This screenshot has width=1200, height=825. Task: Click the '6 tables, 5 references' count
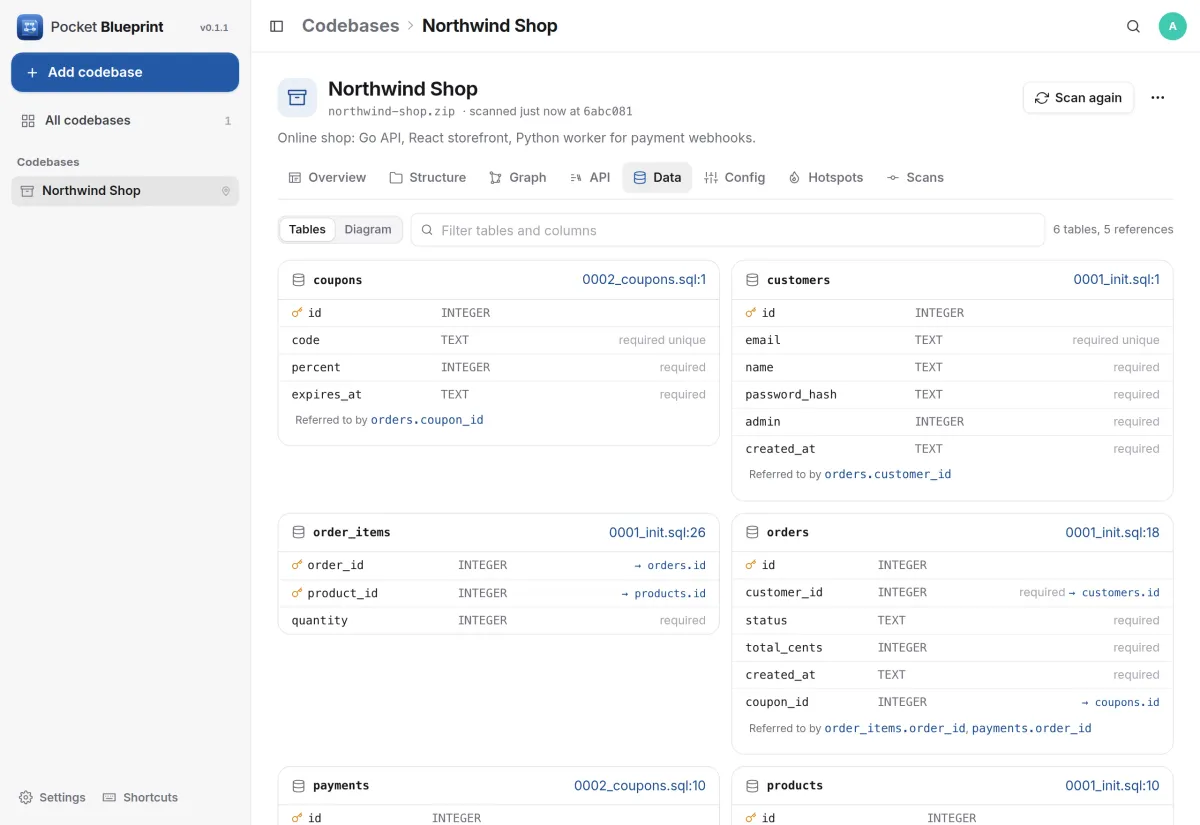tap(1113, 230)
